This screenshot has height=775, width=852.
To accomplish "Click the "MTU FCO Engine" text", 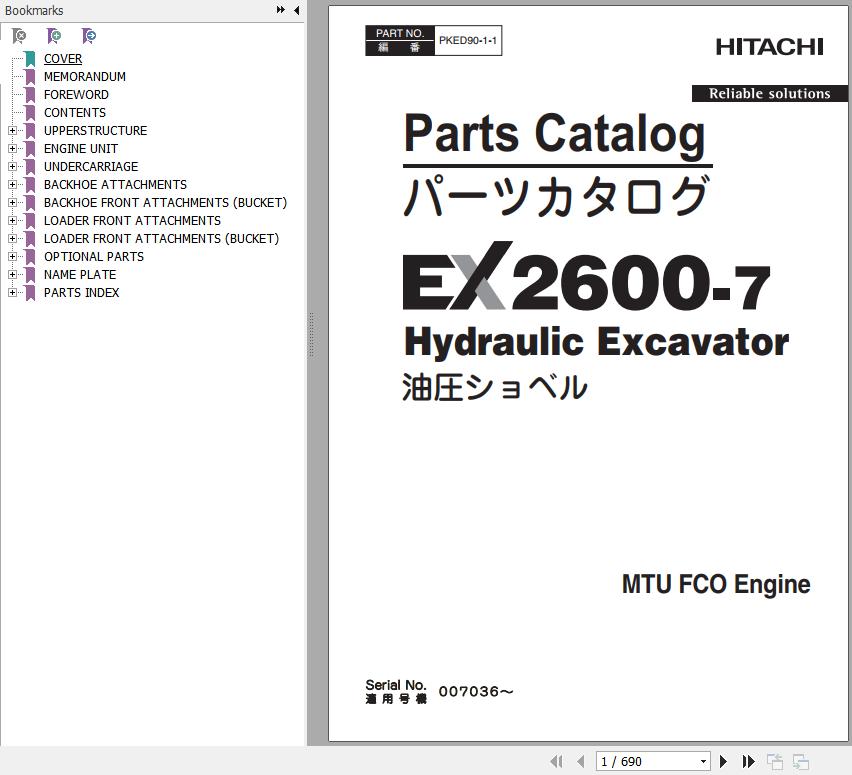I will pos(716,585).
